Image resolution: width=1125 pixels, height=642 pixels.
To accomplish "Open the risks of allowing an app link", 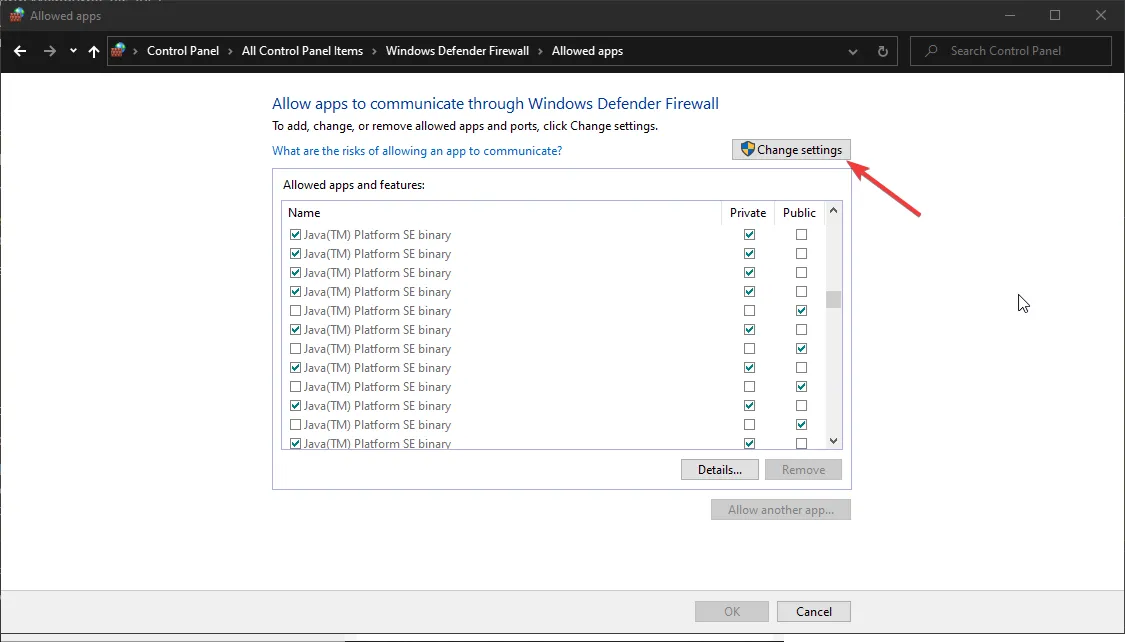I will coord(417,151).
